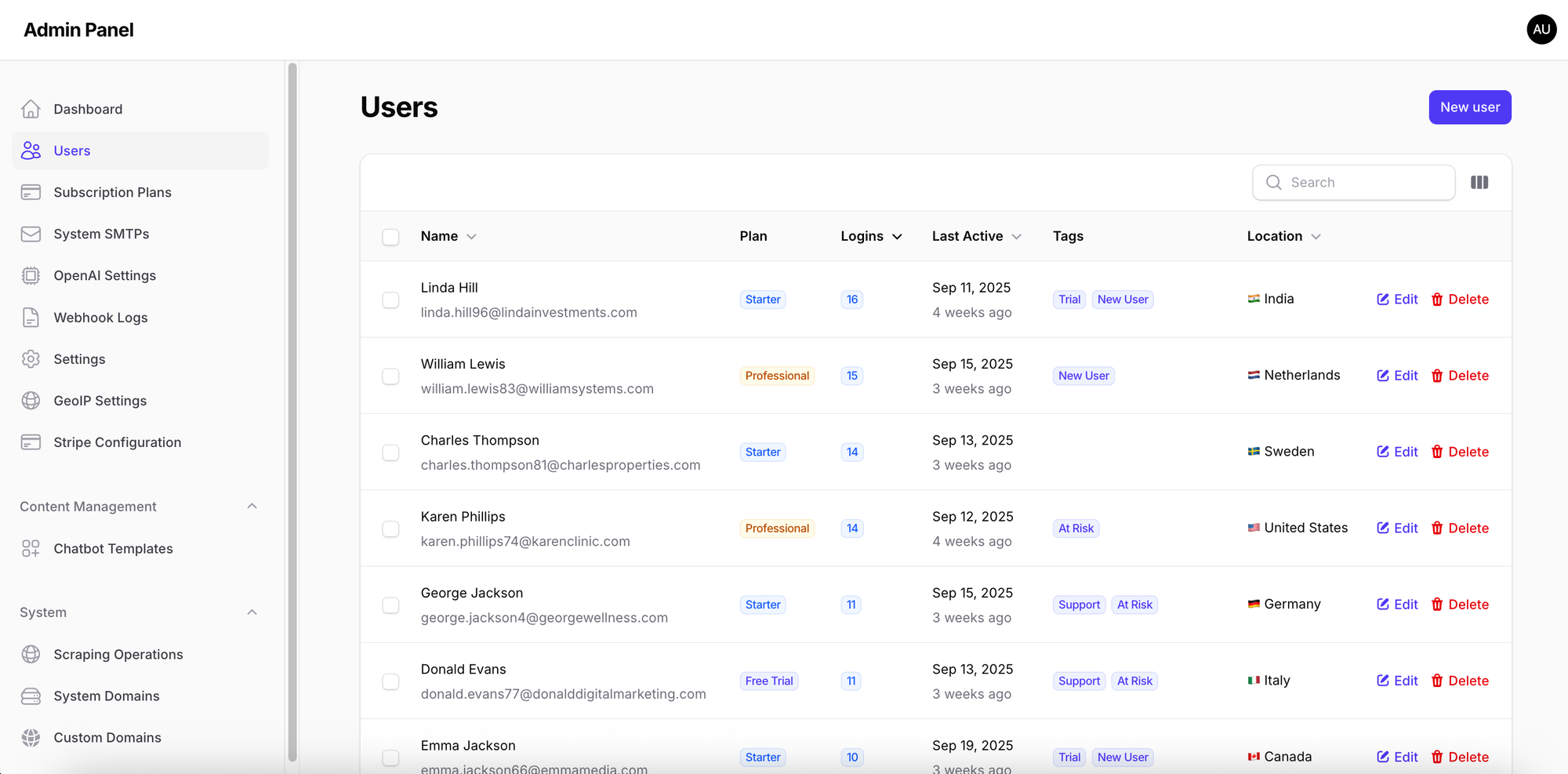The height and width of the screenshot is (774, 1568).
Task: Click the column toggle icon beside search
Action: 1479,183
